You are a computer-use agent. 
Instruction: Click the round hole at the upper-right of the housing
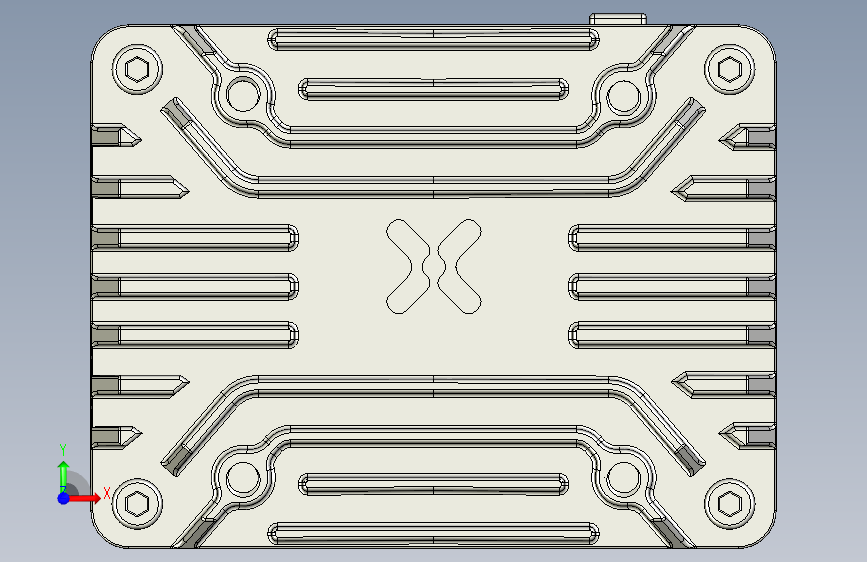(x=624, y=96)
